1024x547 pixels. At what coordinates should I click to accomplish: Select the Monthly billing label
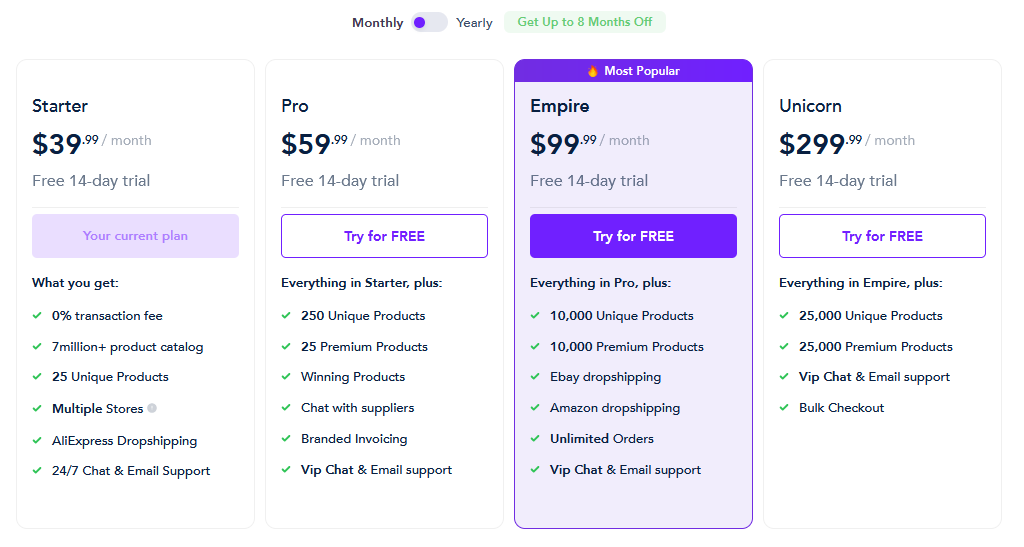(377, 23)
